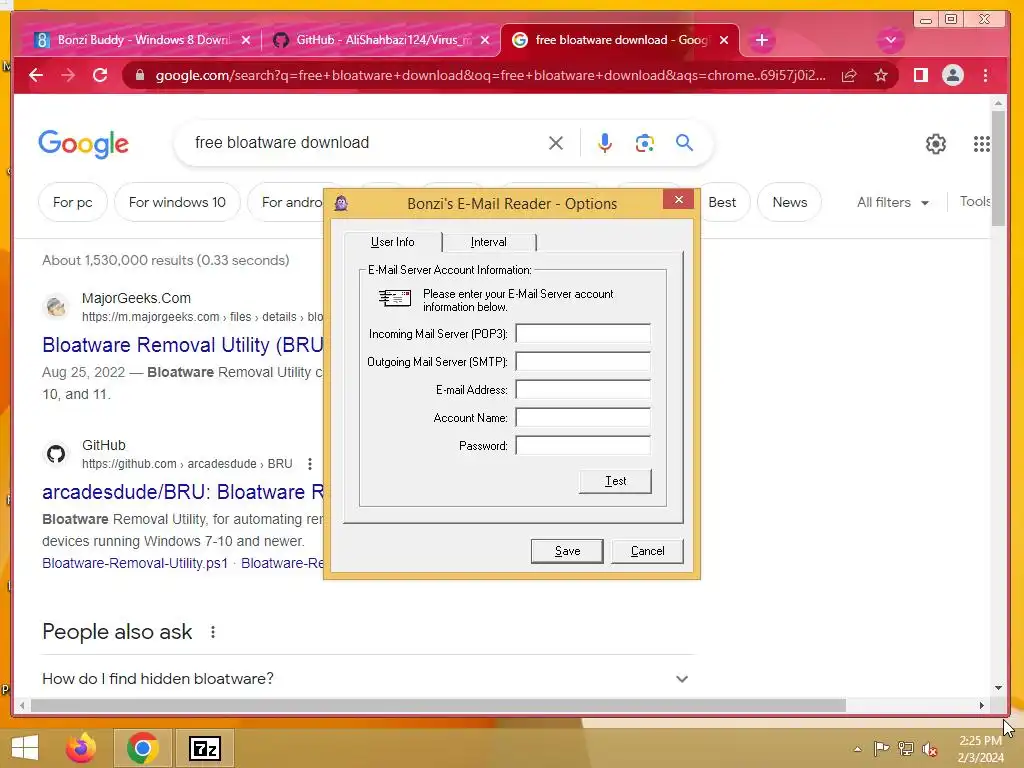Reload the Google search page
This screenshot has width=1024, height=768.
click(100, 75)
